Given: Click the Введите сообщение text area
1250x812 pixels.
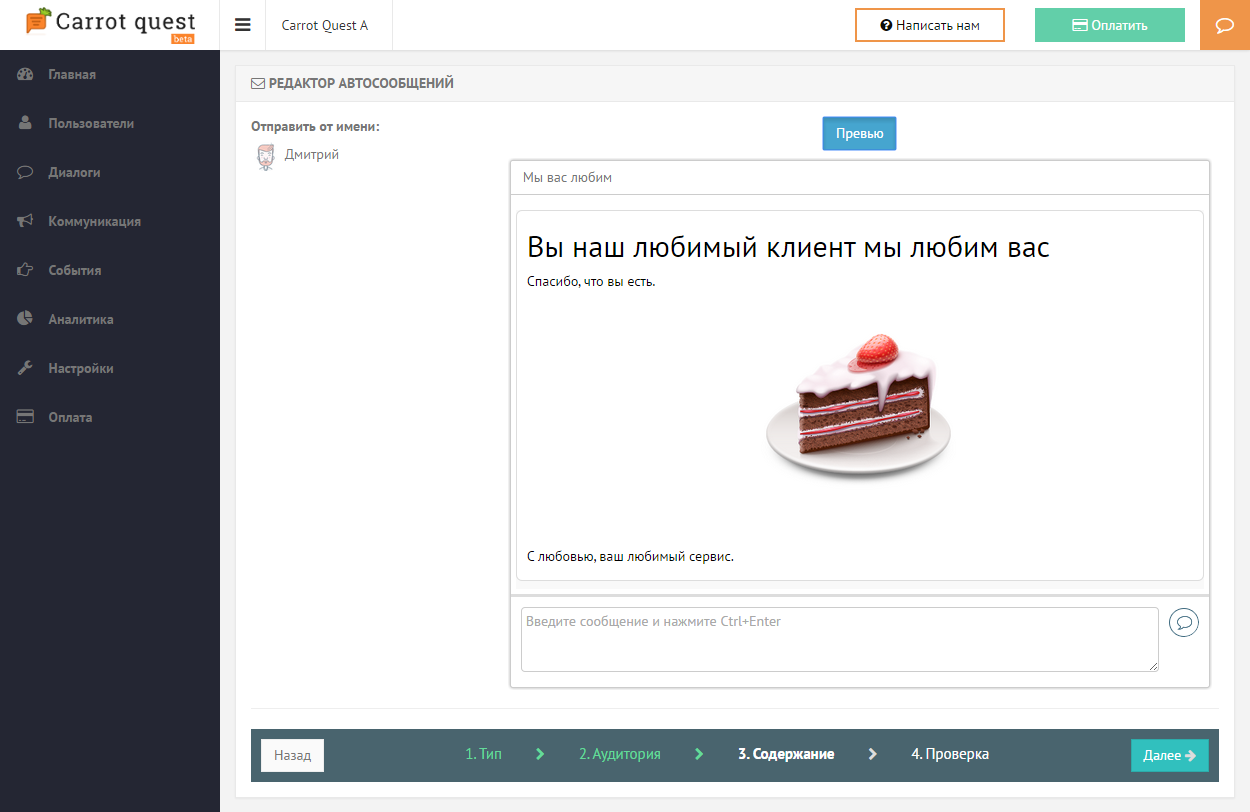Looking at the screenshot, I should coord(840,639).
